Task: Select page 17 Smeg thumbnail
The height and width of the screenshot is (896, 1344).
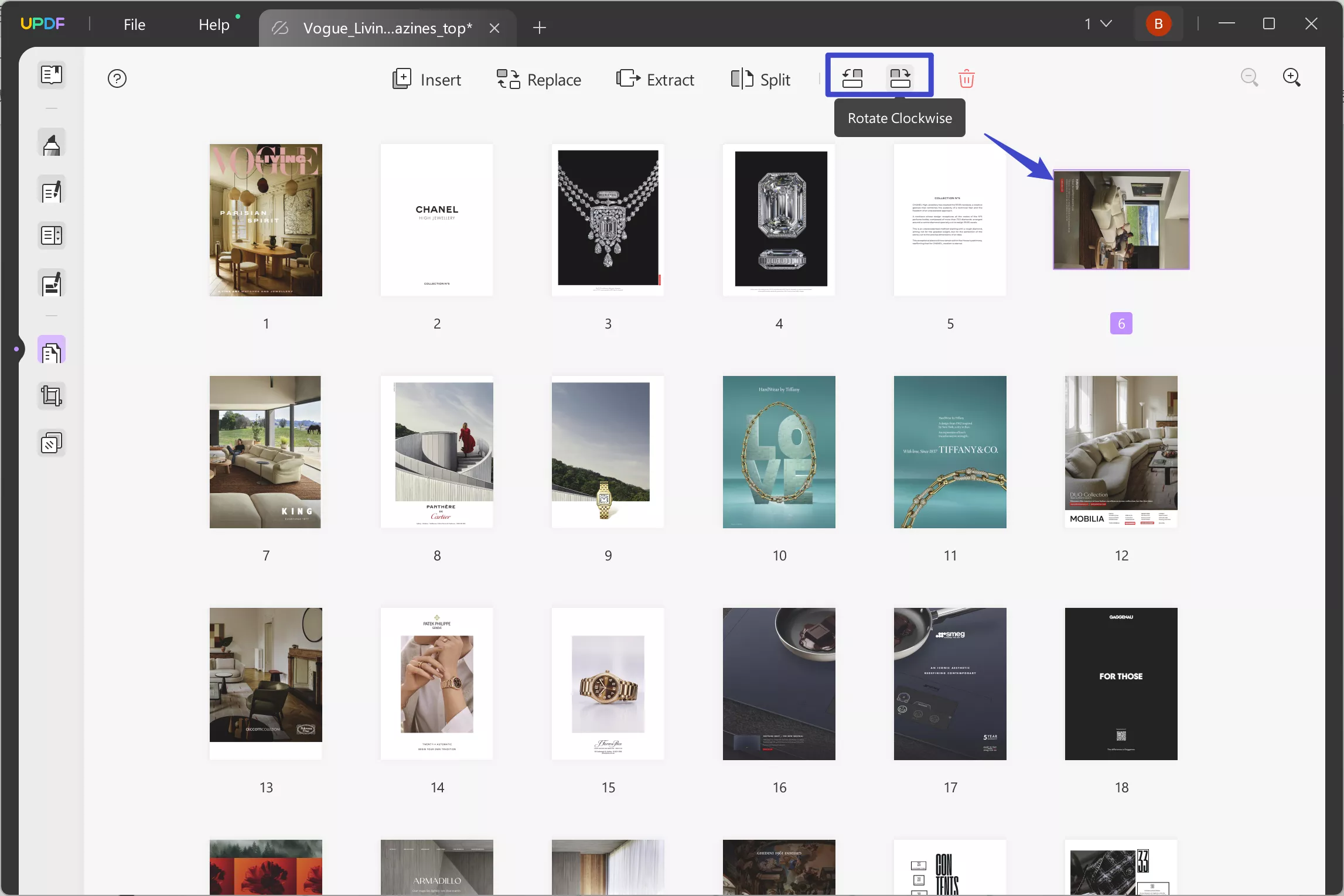Action: click(x=950, y=684)
